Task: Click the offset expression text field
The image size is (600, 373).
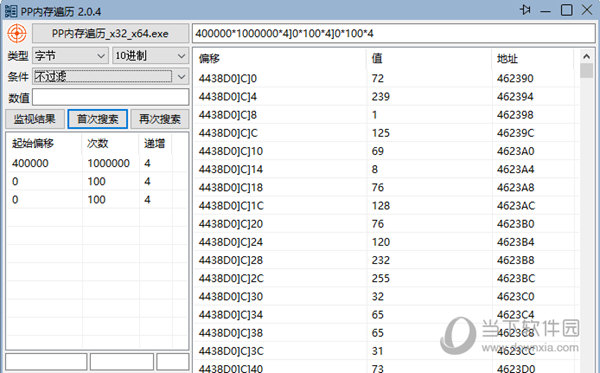Action: click(x=394, y=34)
